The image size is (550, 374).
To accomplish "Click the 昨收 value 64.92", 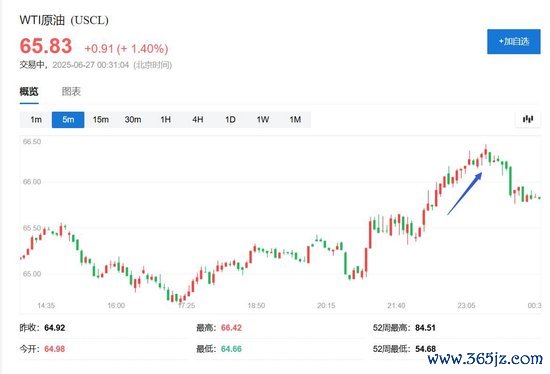I will [55, 328].
